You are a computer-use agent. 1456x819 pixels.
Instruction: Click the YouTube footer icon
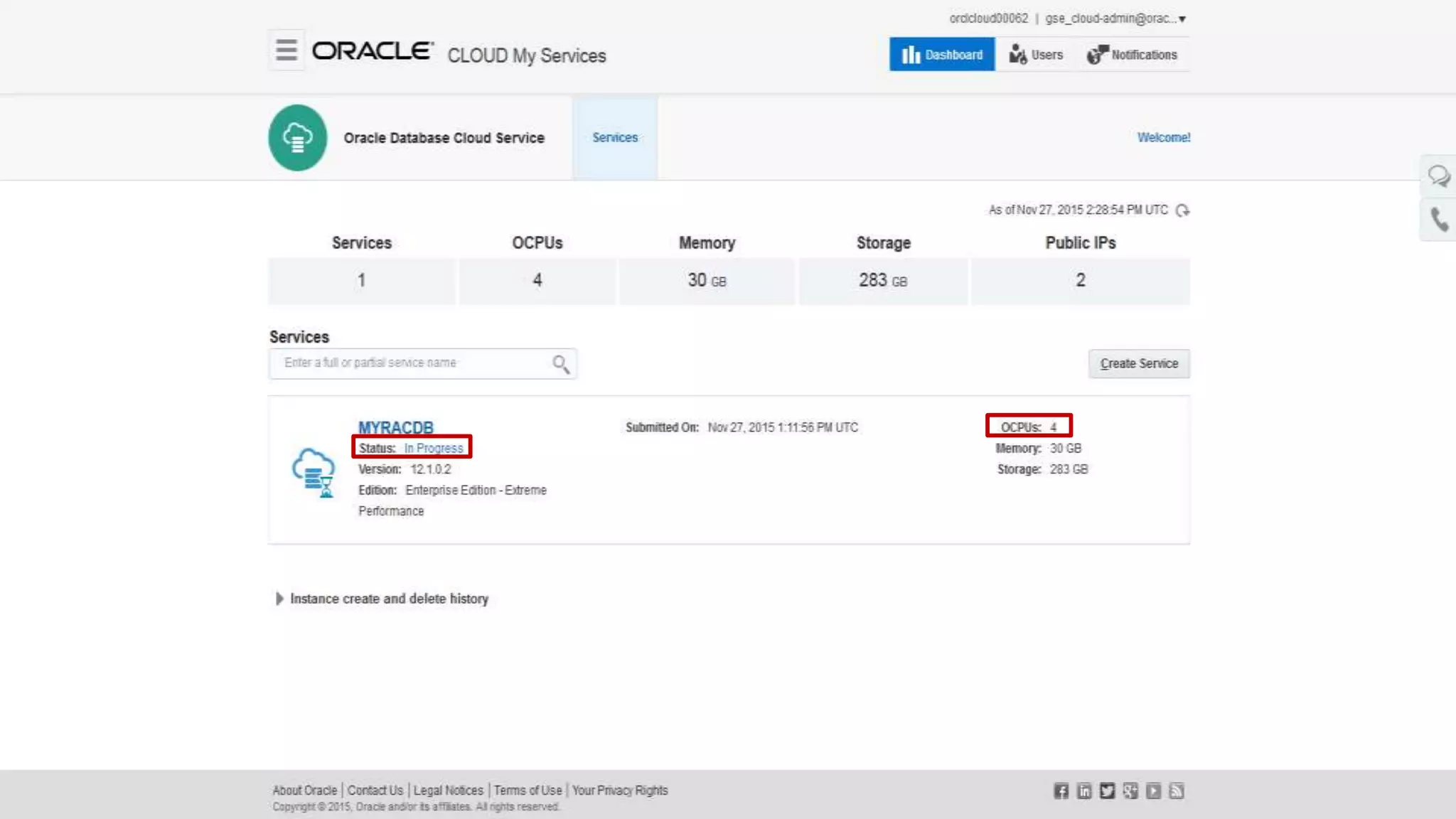(1153, 791)
